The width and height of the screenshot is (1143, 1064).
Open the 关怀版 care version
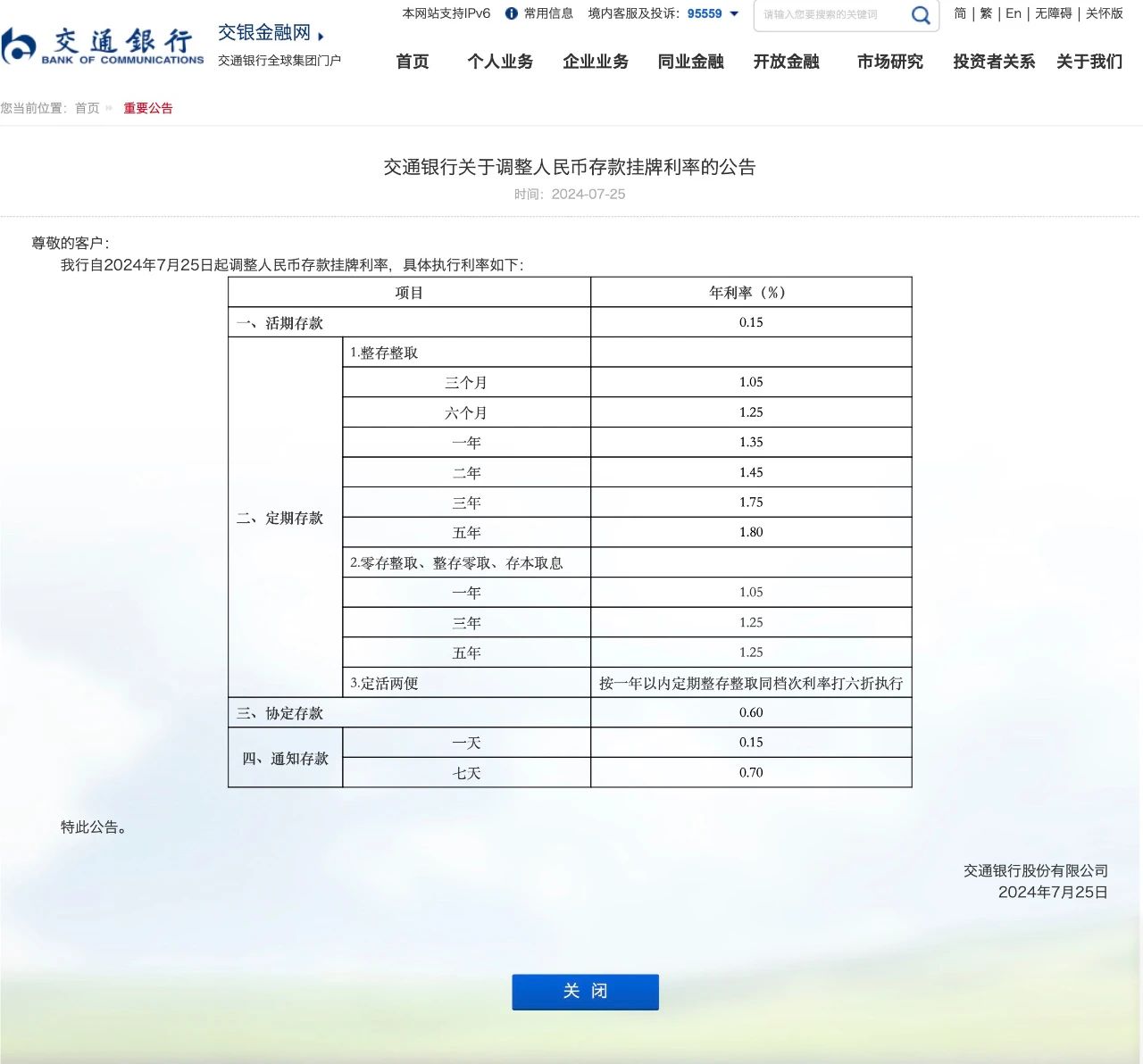[x=1104, y=13]
